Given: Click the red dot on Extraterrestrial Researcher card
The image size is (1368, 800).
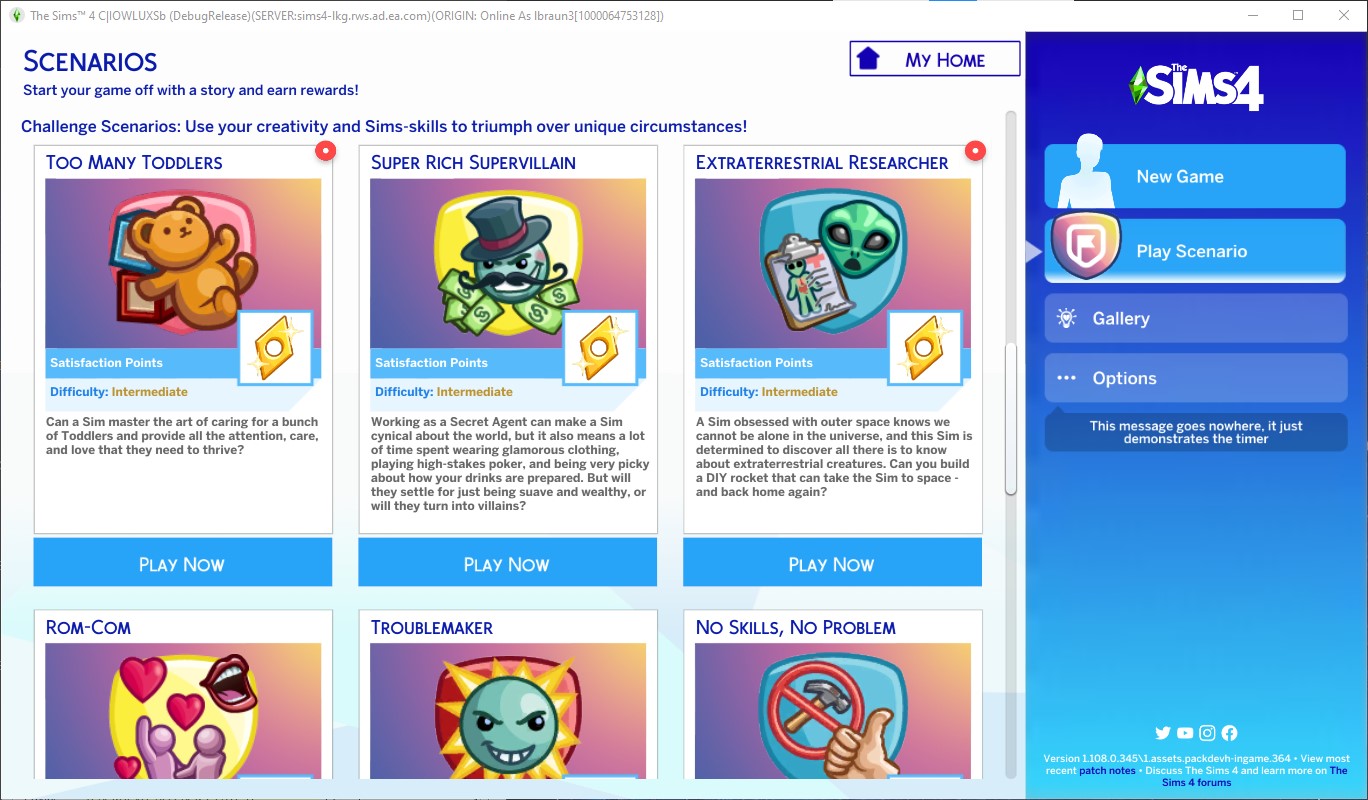Looking at the screenshot, I should (x=975, y=151).
